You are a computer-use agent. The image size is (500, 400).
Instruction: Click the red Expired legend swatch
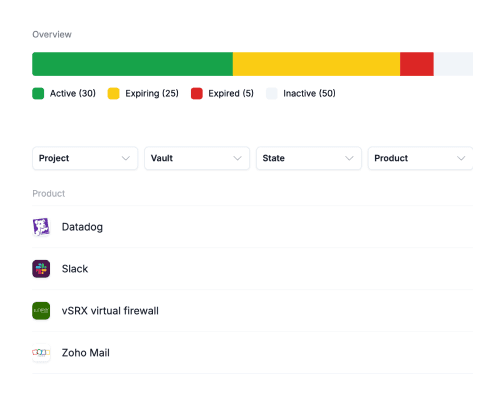click(x=197, y=93)
